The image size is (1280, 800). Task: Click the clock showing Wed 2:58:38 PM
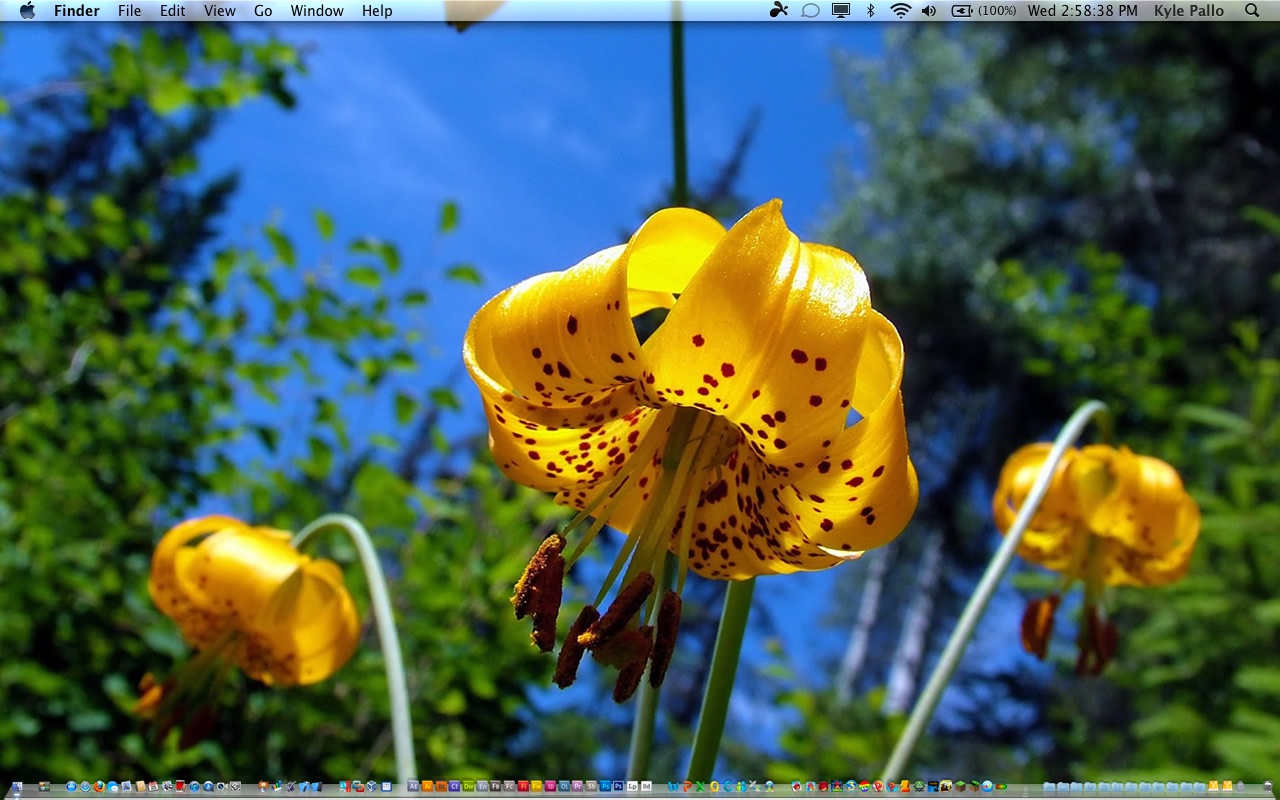pyautogui.click(x=1083, y=10)
